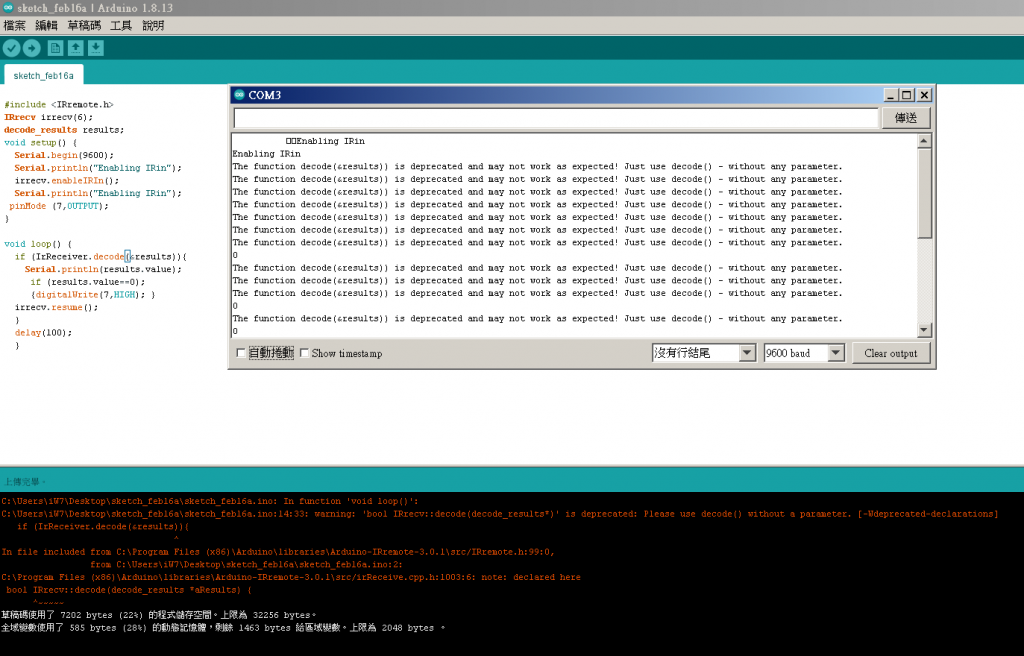Select the sketch_feb16a tab
The image size is (1024, 656).
click(44, 75)
